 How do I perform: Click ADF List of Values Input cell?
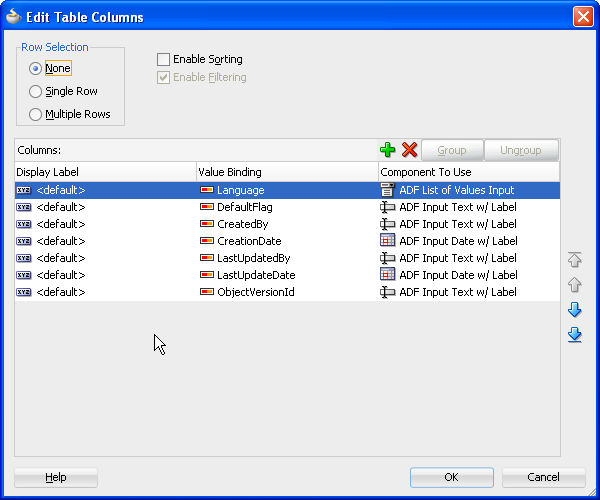(469, 190)
